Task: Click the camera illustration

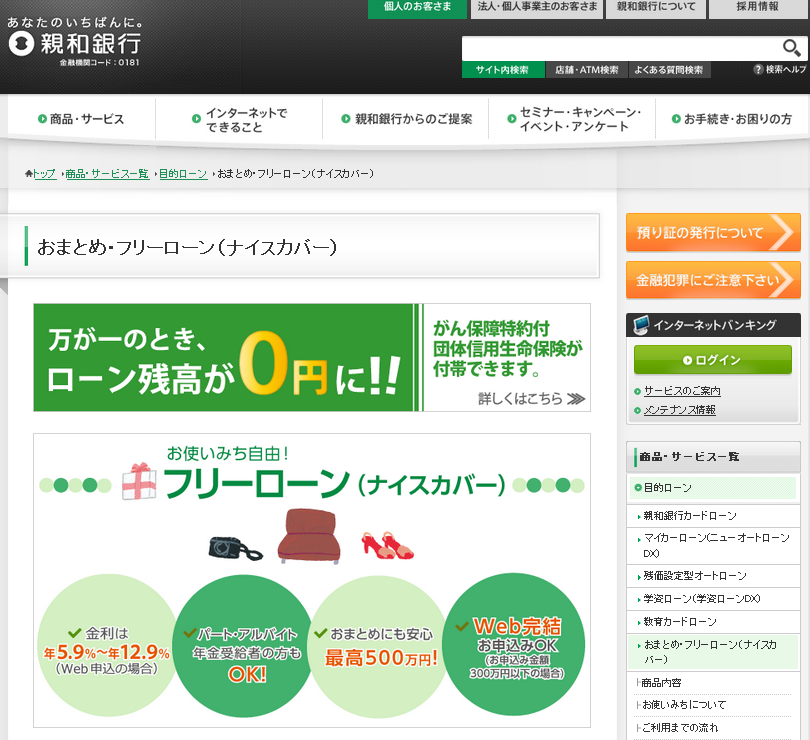Action: tap(235, 548)
